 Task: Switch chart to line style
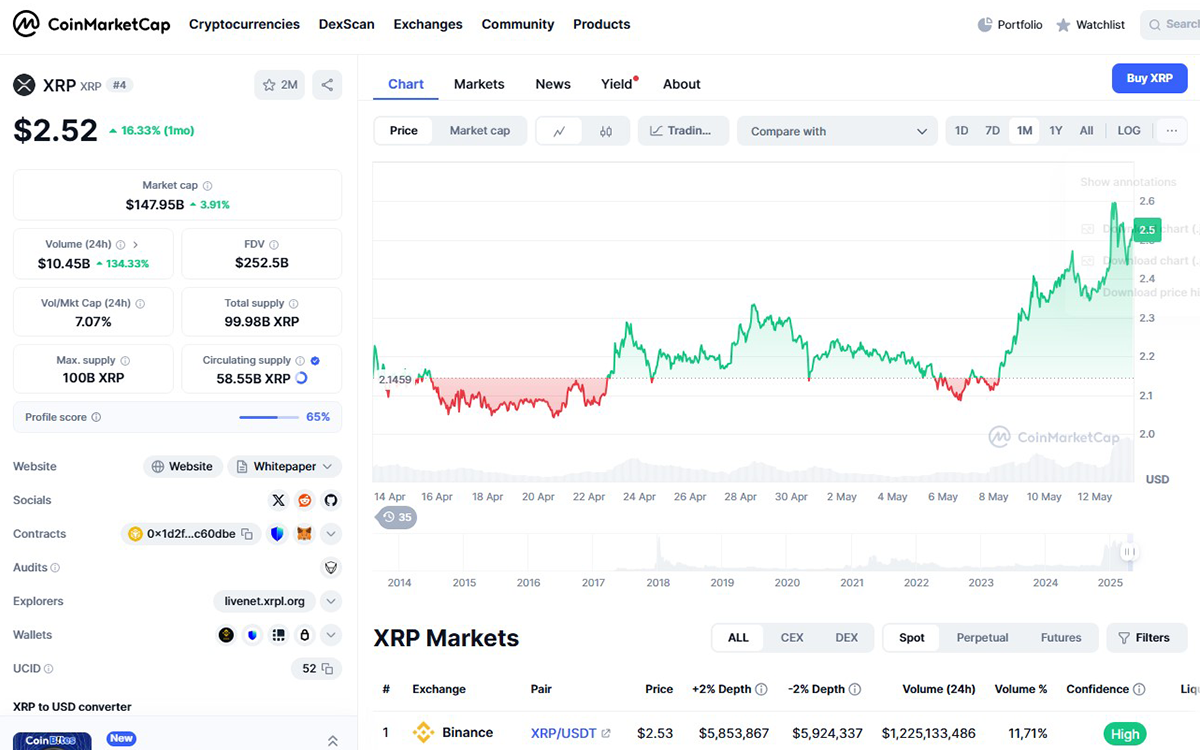pyautogui.click(x=560, y=131)
